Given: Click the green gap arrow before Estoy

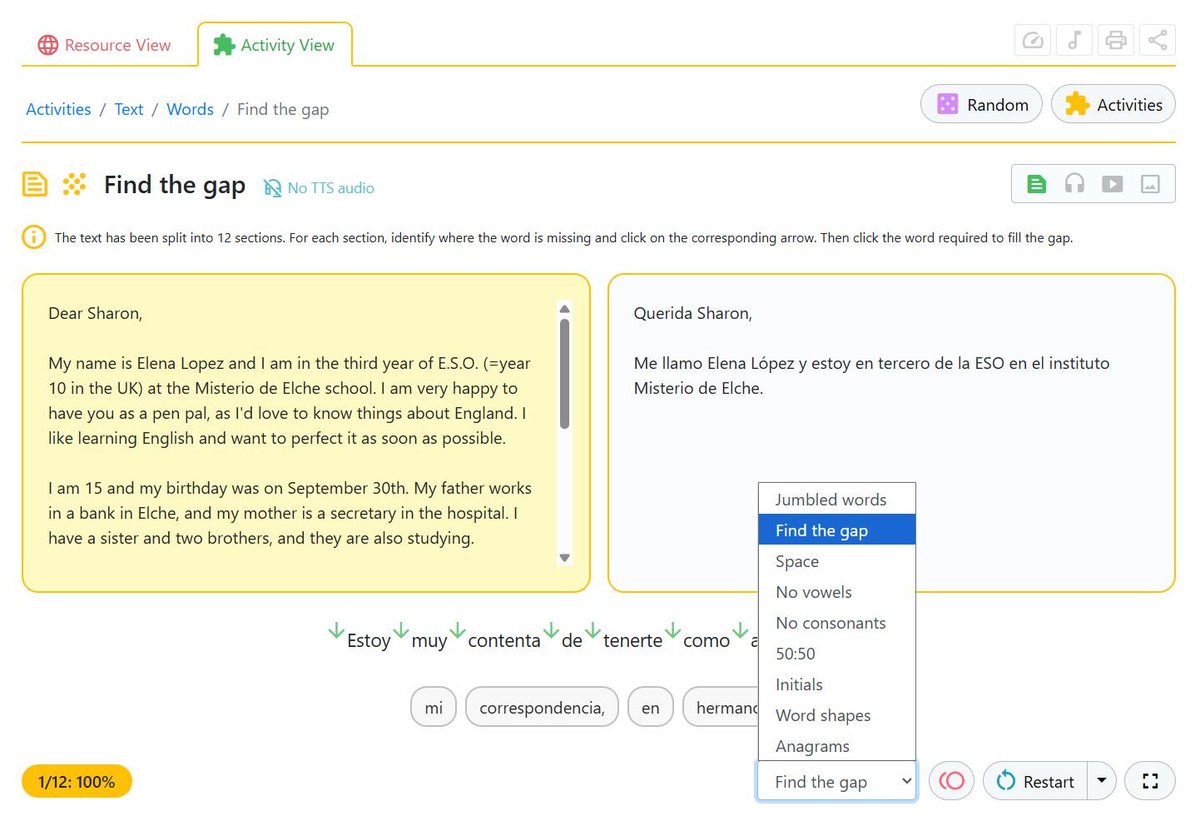Looking at the screenshot, I should coord(336,630).
